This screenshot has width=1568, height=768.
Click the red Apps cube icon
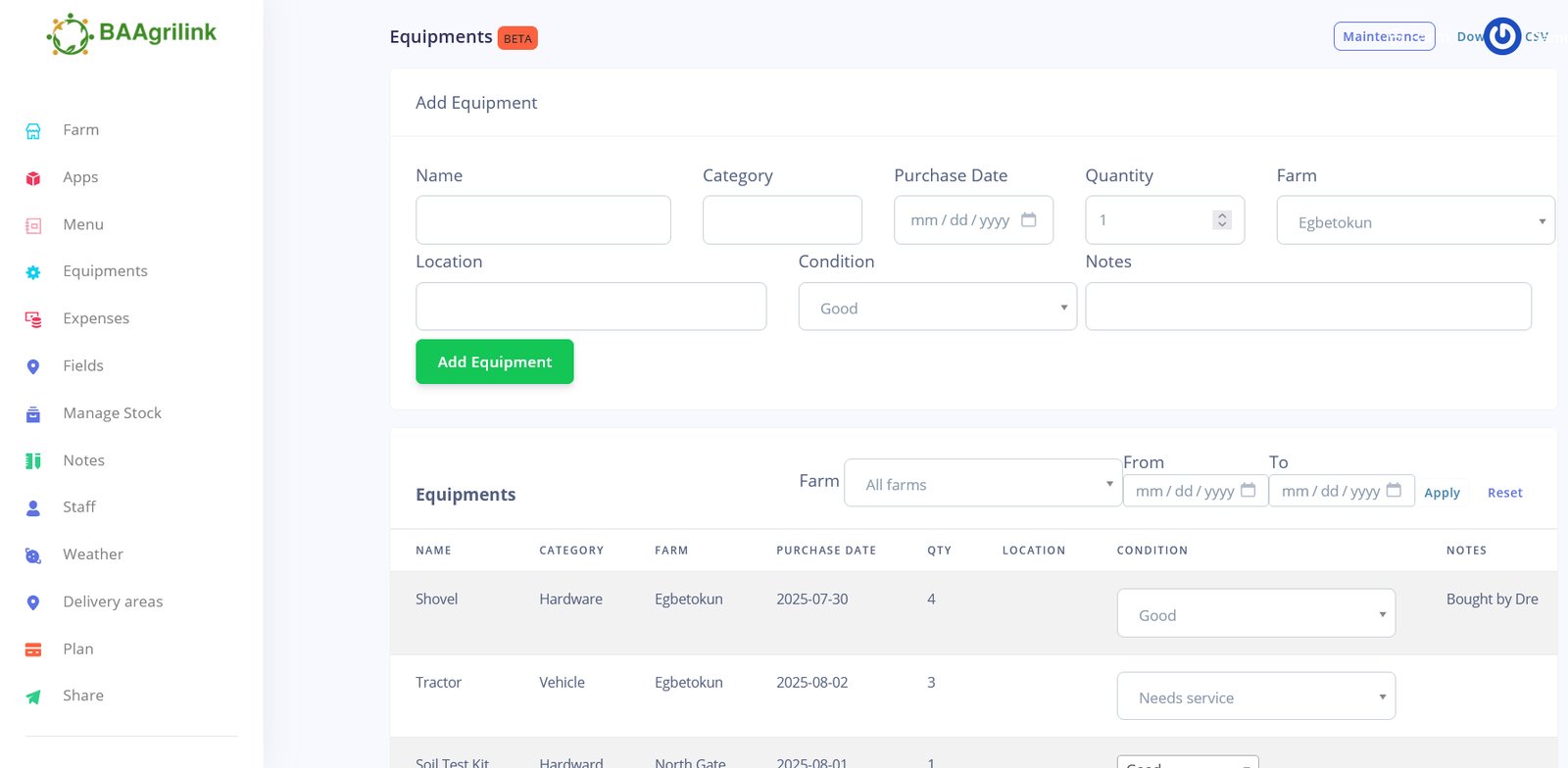coord(33,178)
